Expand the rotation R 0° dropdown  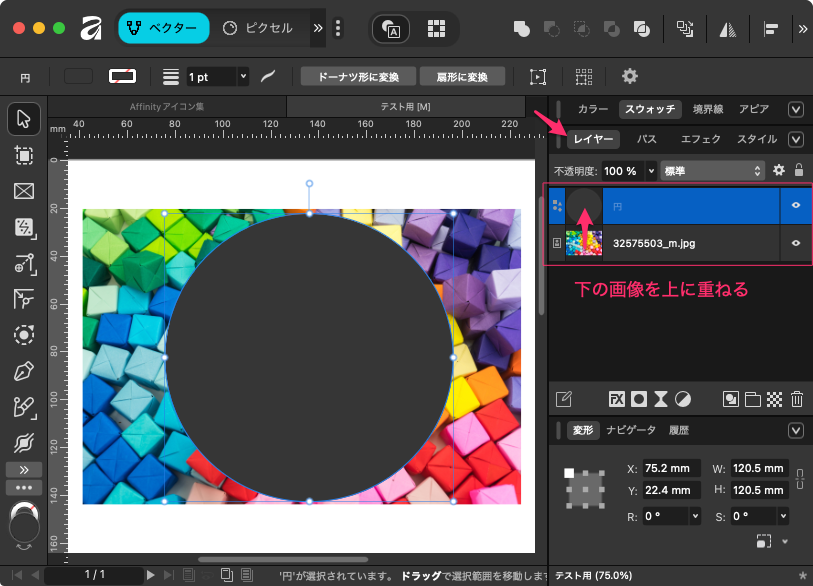click(x=694, y=517)
